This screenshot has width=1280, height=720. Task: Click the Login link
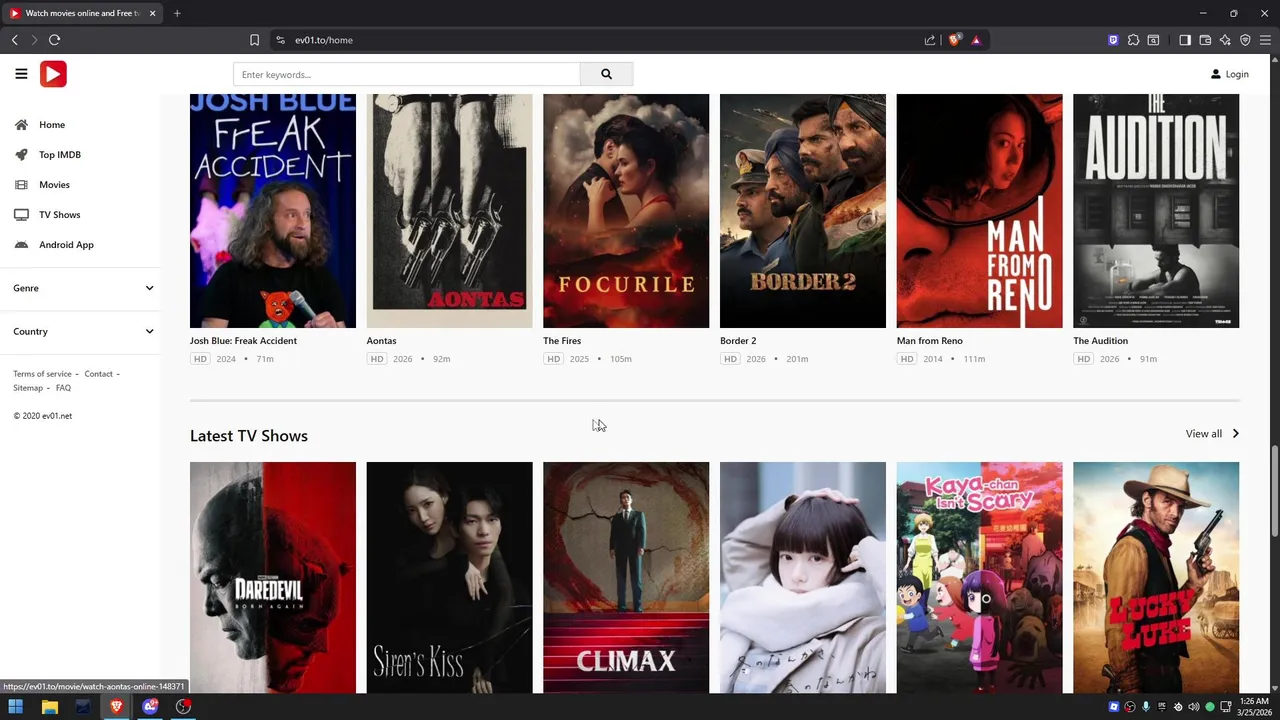[1237, 74]
